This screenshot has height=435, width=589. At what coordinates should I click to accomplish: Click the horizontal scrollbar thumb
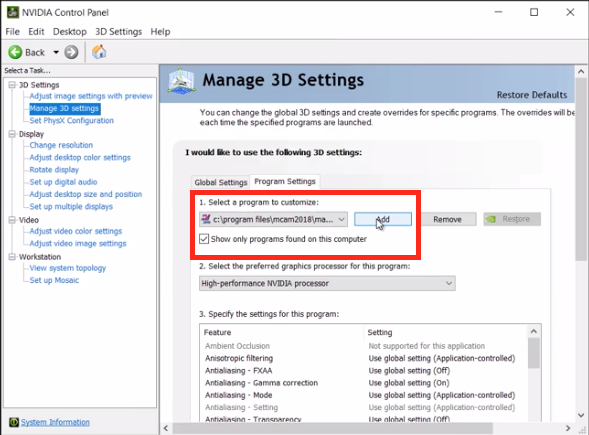tap(333, 428)
